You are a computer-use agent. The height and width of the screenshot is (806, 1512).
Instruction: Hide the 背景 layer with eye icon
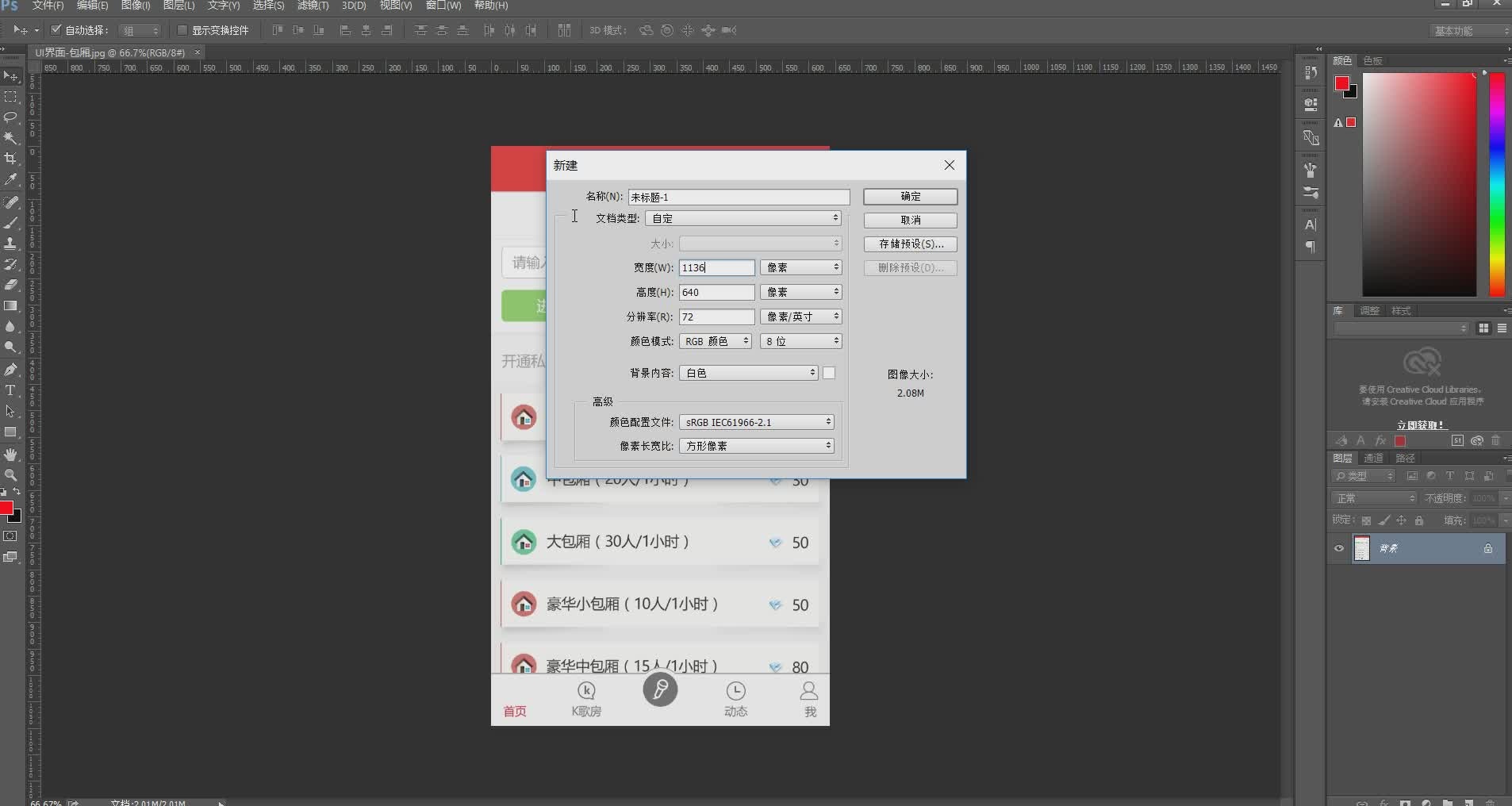coord(1339,548)
